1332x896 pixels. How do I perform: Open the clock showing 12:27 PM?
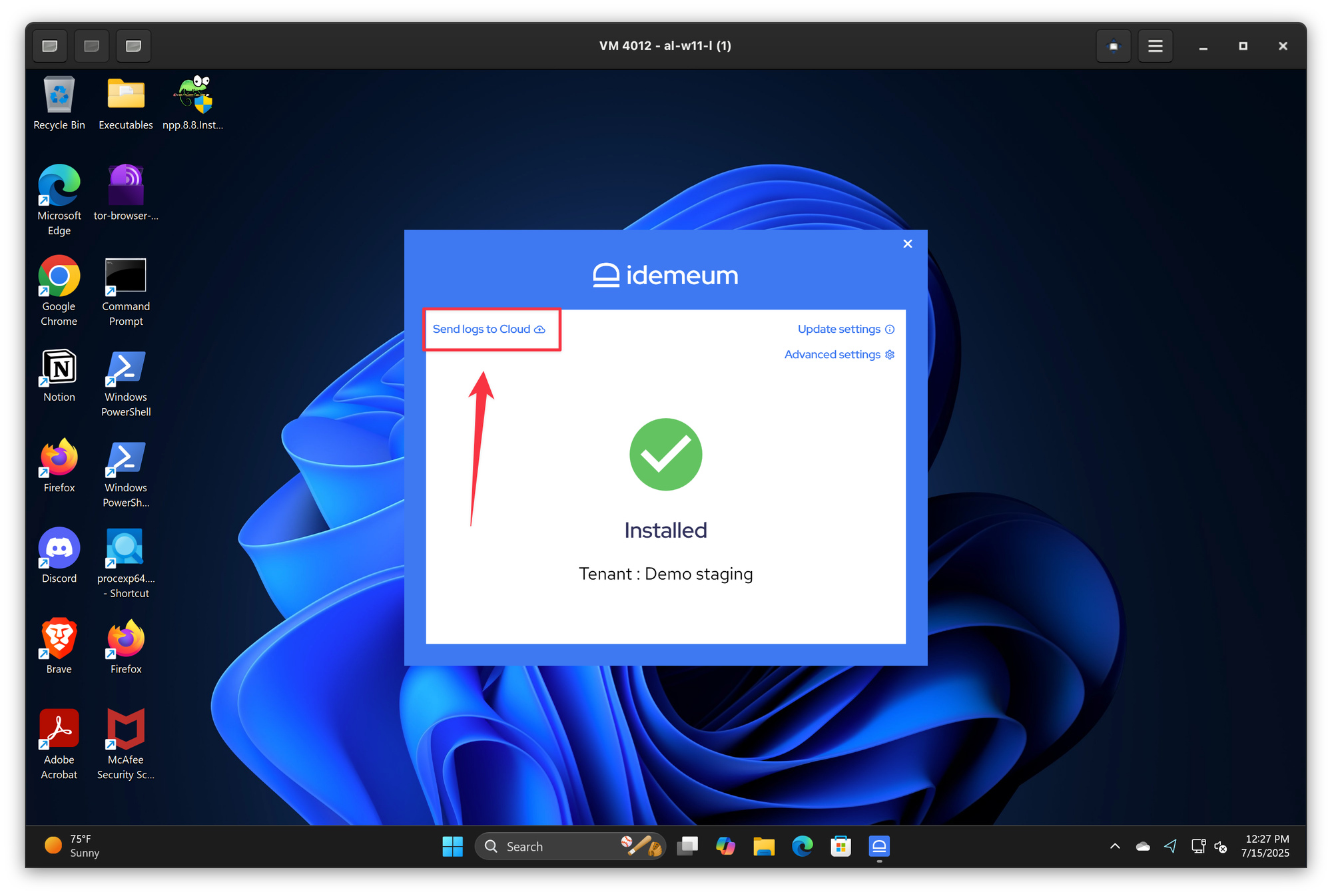1265,845
